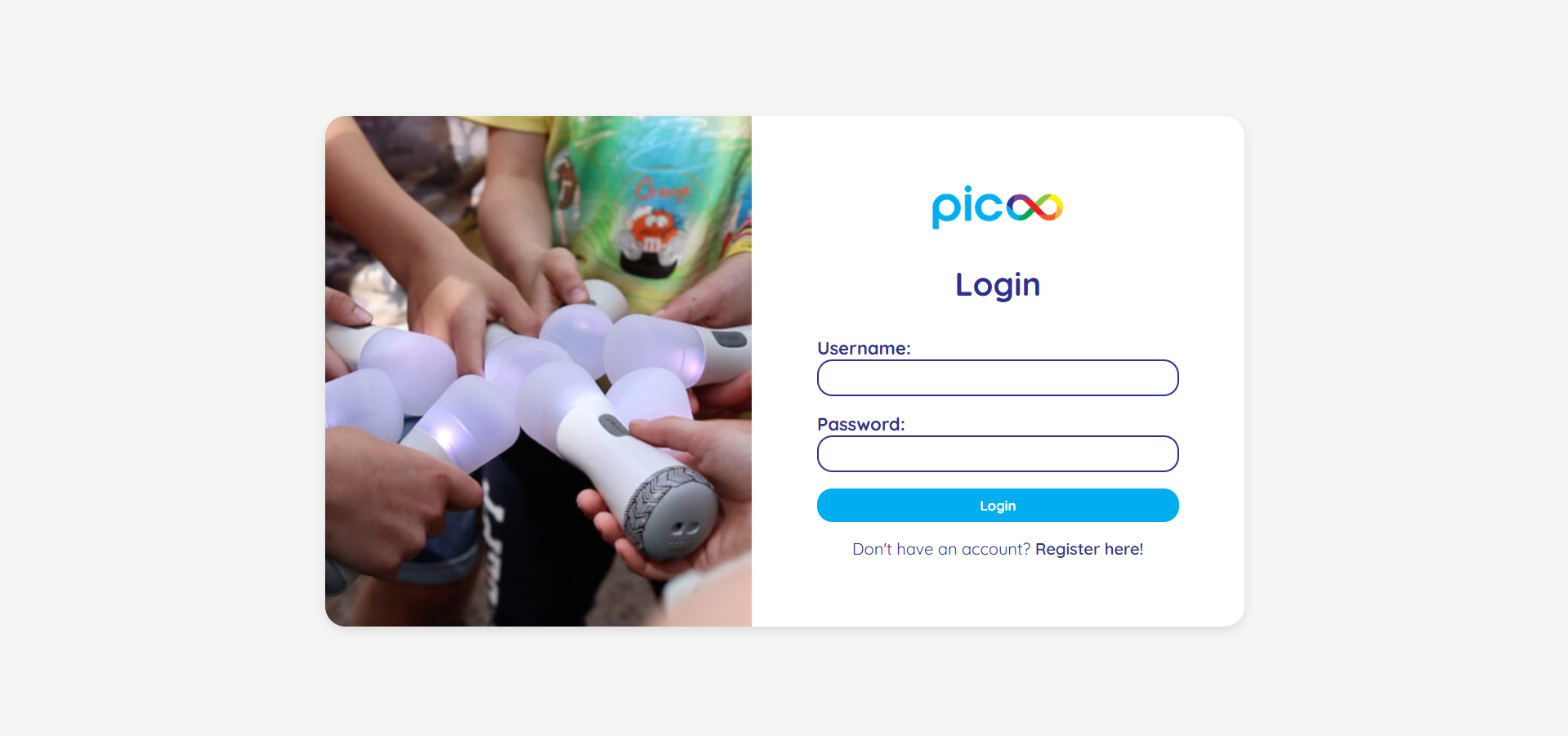
Task: Open the "Register here!" link
Action: click(x=1089, y=549)
